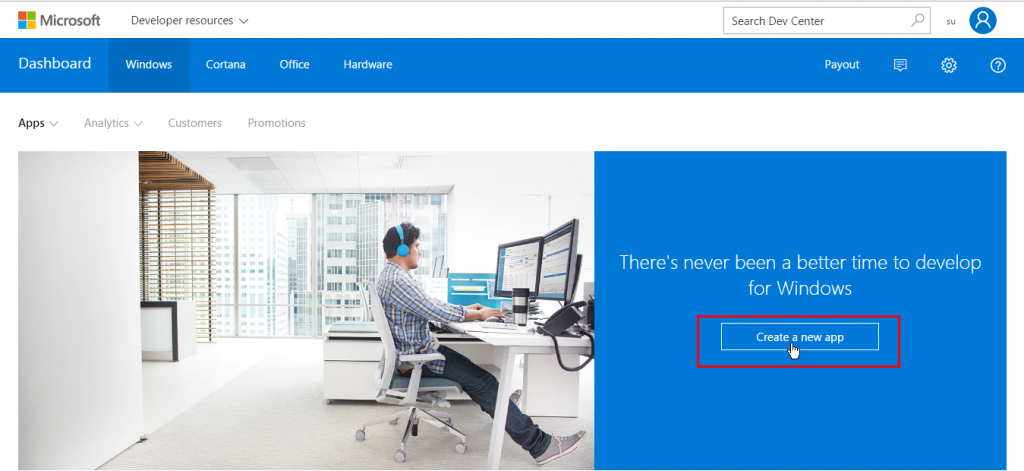Open the help question mark icon
The image size is (1024, 471).
coord(997,65)
